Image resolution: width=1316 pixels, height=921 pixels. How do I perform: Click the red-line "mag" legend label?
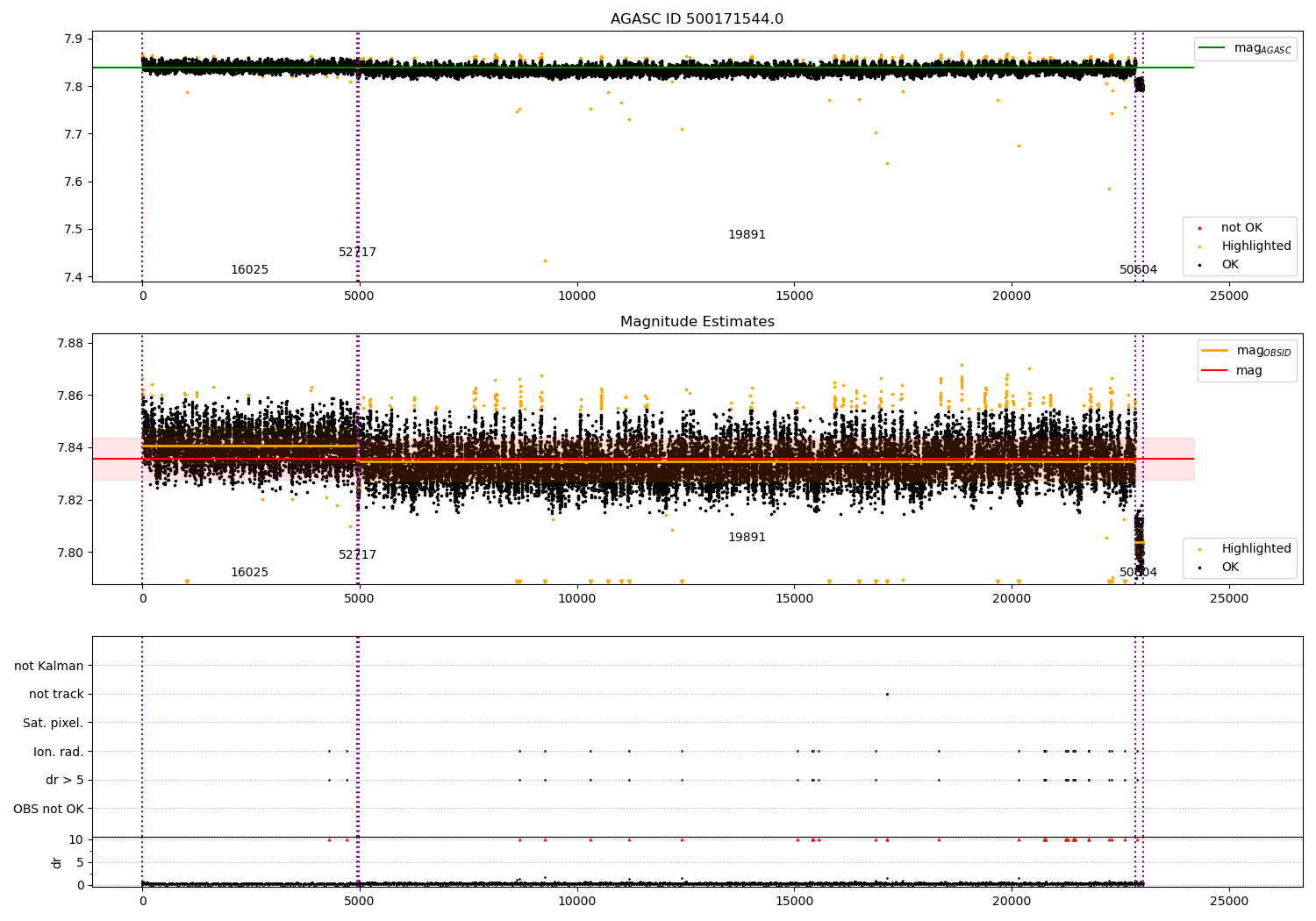point(1249,371)
